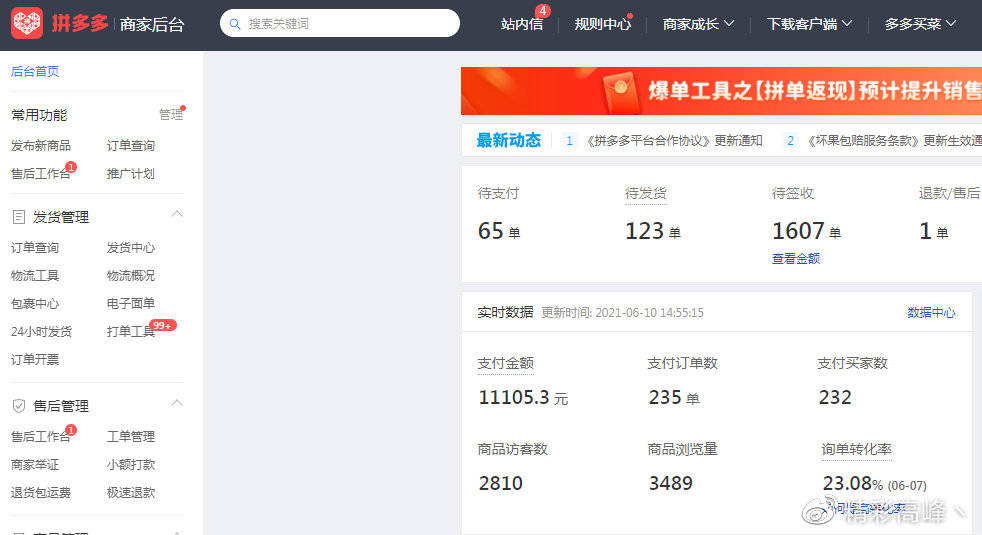982x535 pixels.
Task: Collapse the 发货管理 section chevron
Action: tap(177, 214)
